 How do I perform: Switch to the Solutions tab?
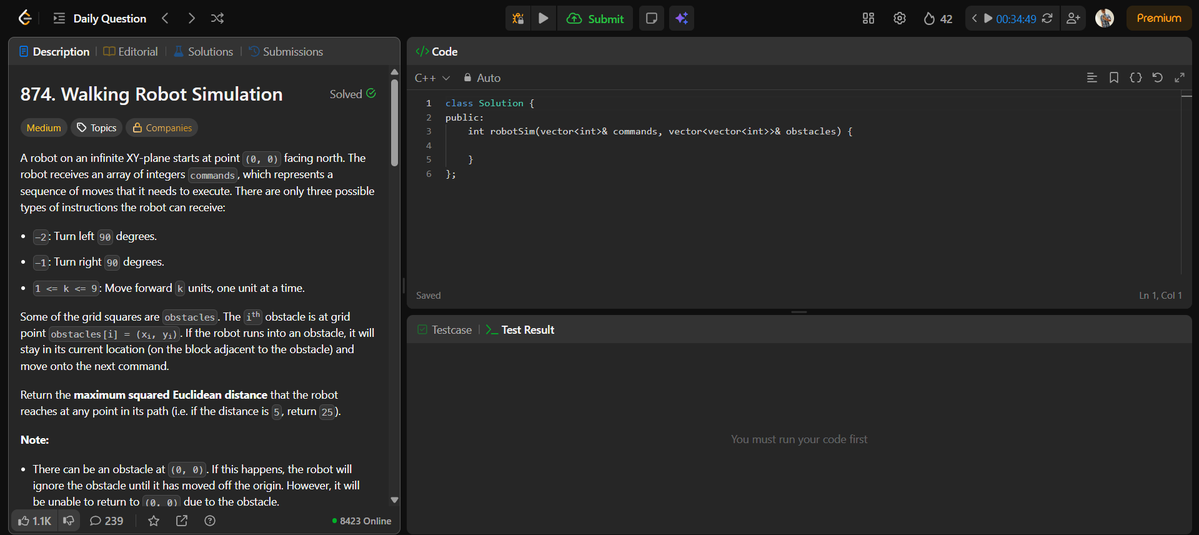203,52
